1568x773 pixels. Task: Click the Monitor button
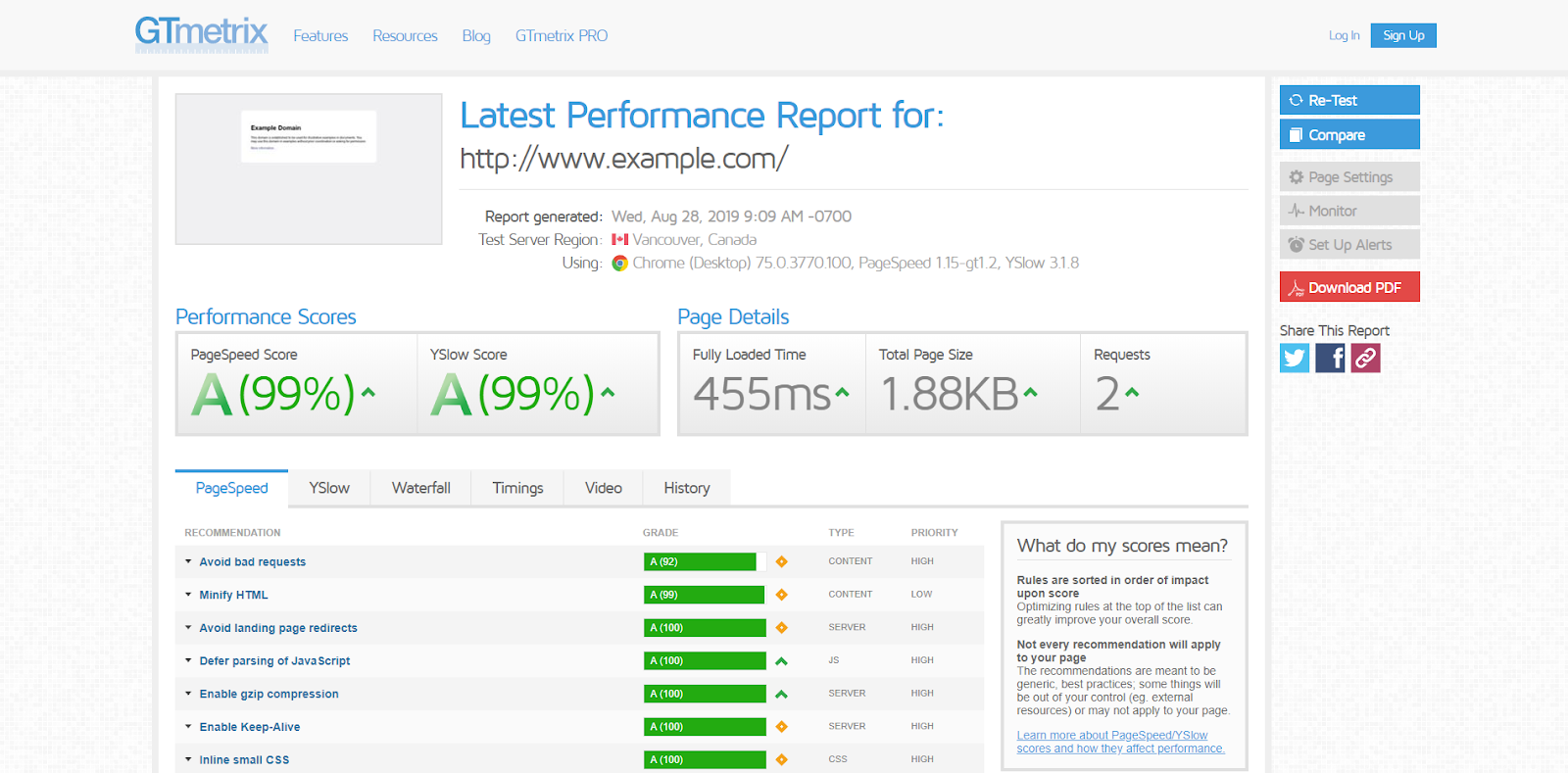[1349, 211]
